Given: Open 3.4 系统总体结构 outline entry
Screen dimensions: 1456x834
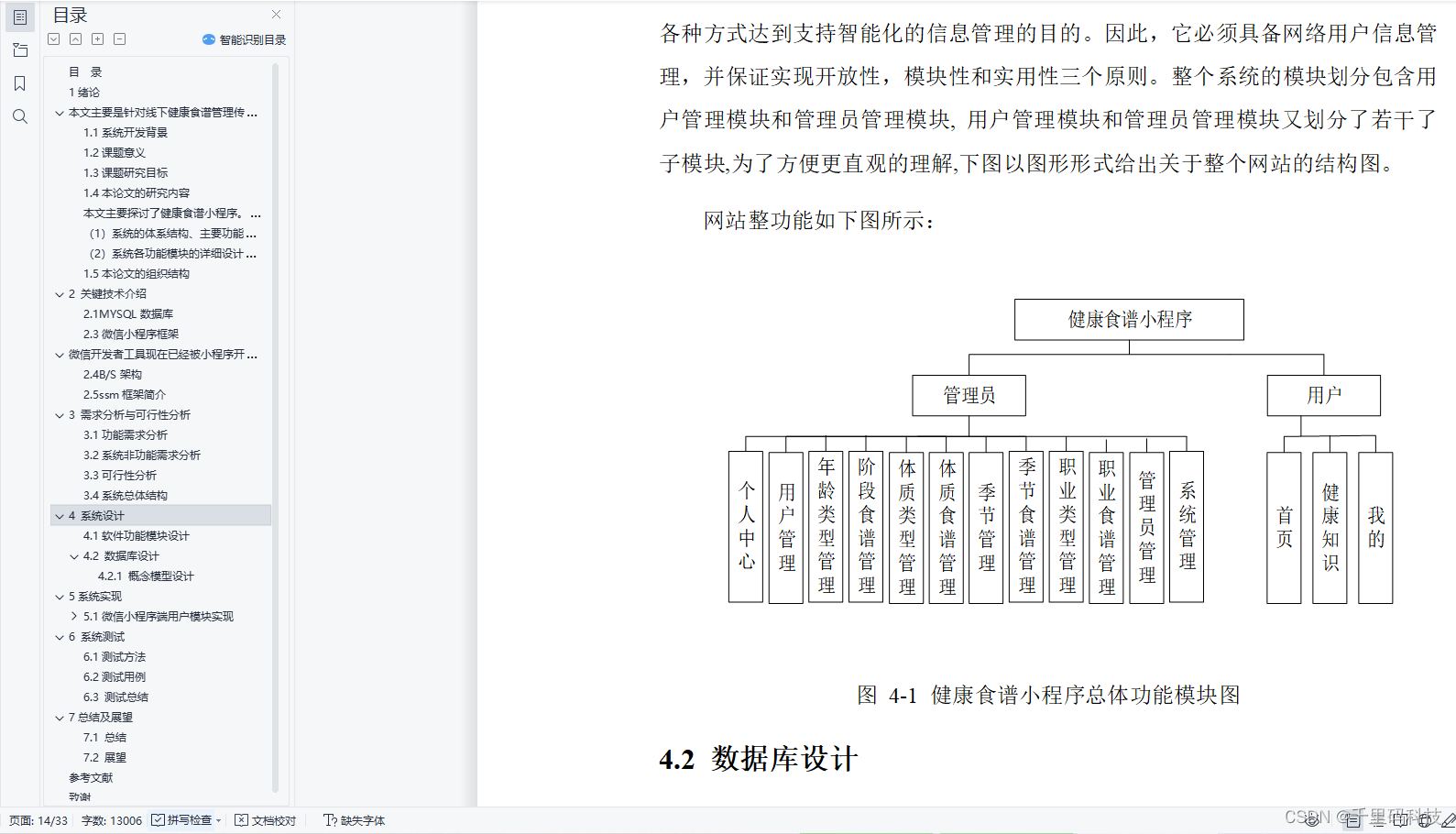Looking at the screenshot, I should (x=126, y=496).
